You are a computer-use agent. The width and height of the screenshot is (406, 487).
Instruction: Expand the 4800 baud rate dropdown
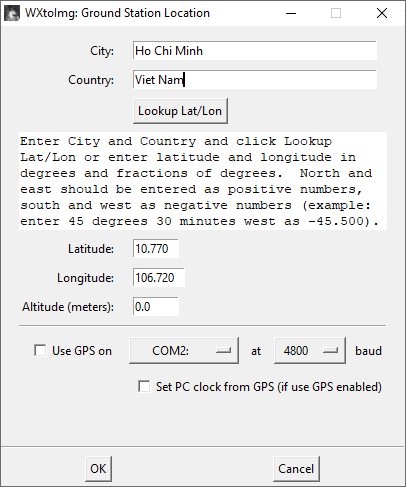click(310, 351)
